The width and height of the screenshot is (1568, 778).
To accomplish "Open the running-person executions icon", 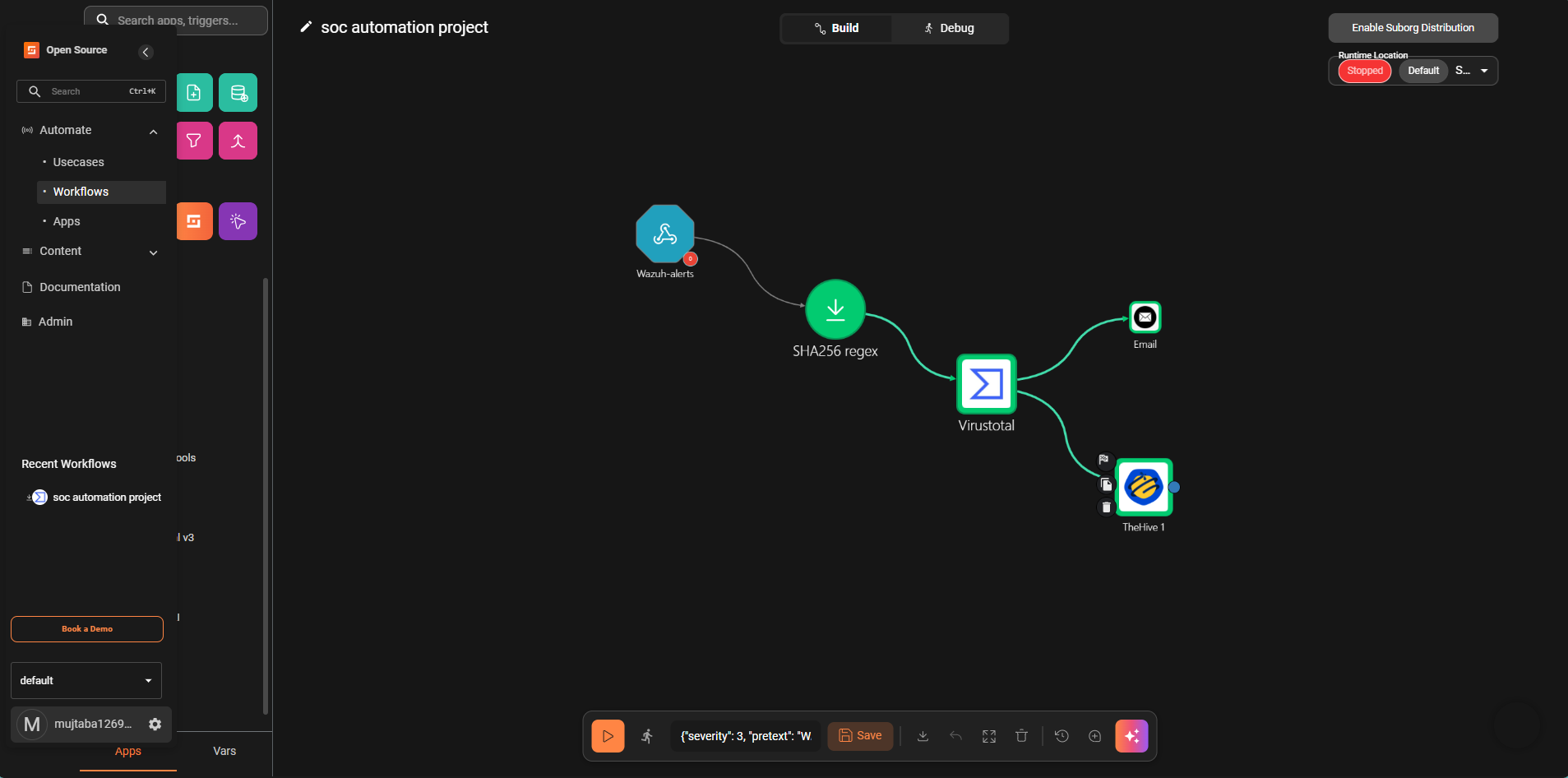I will (648, 736).
